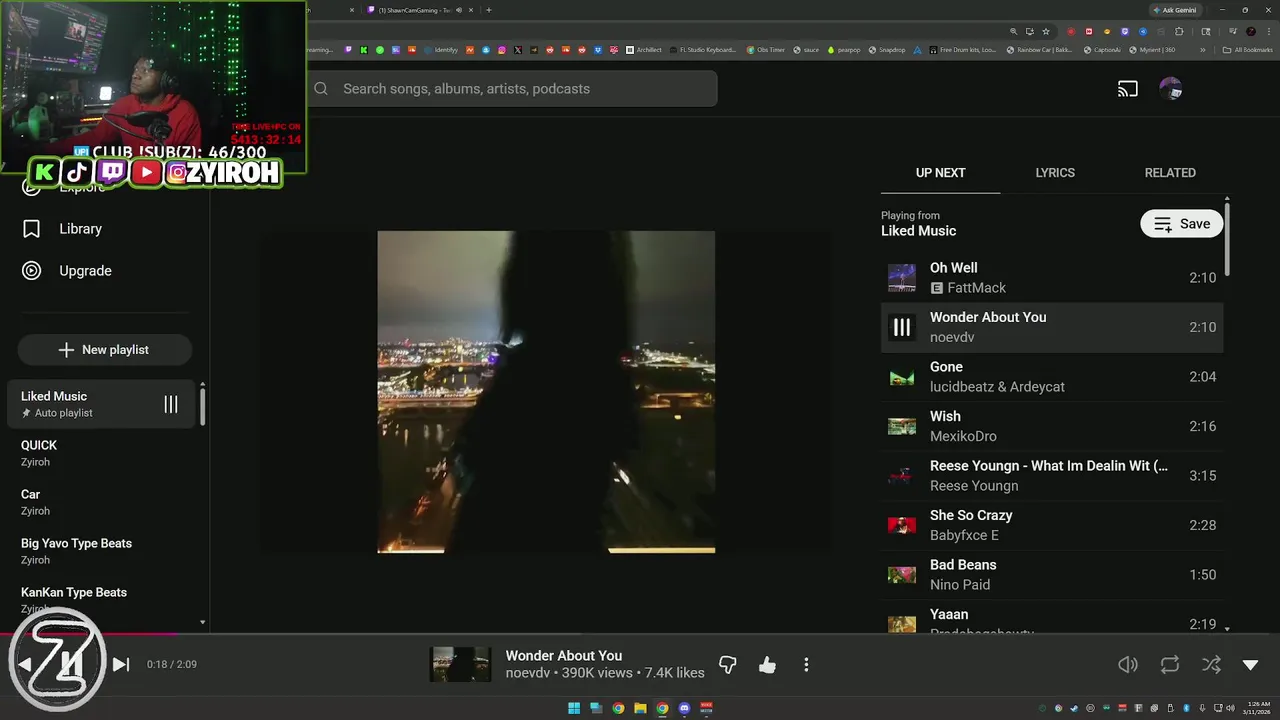
Task: Open the All Bookmarks folder
Action: coord(1247,50)
